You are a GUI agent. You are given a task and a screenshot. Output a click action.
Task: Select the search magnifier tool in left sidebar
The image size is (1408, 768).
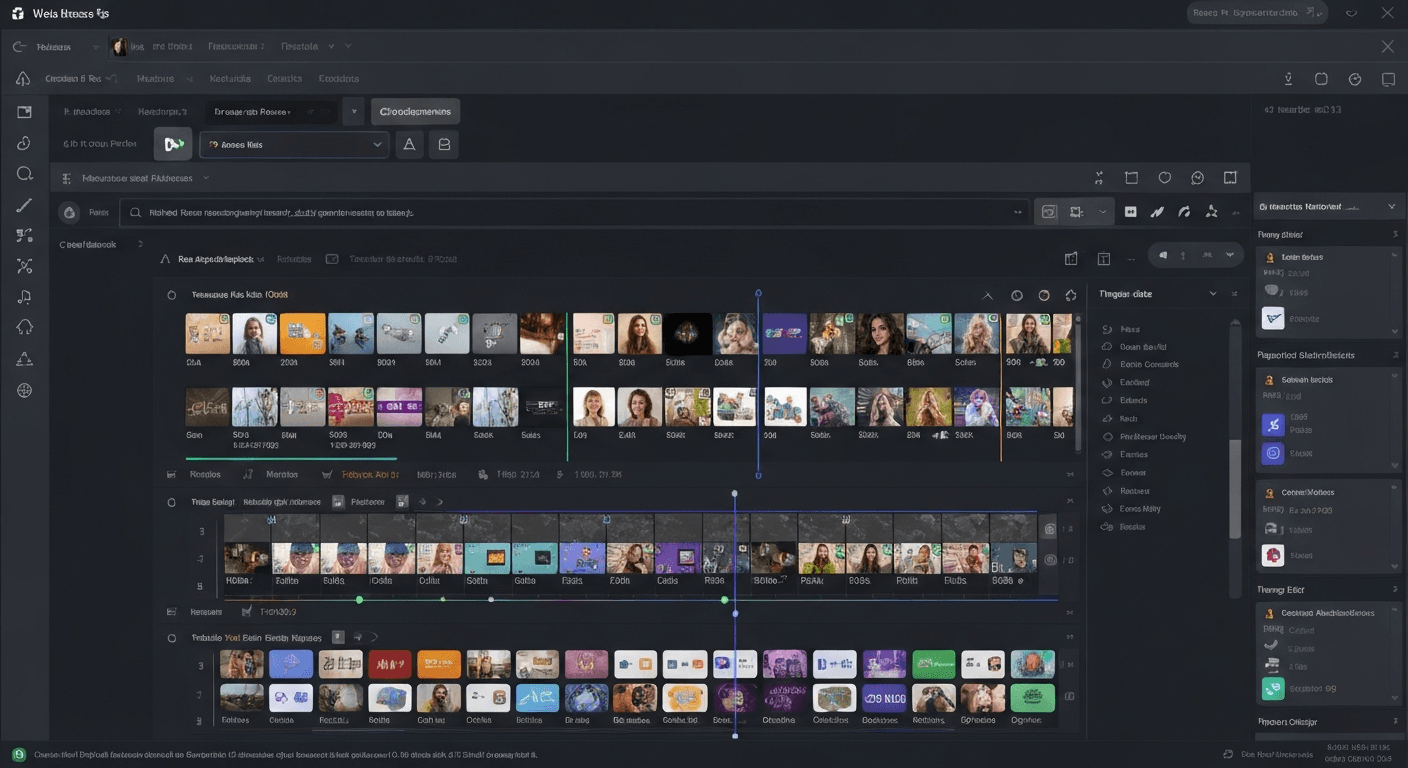[24, 173]
